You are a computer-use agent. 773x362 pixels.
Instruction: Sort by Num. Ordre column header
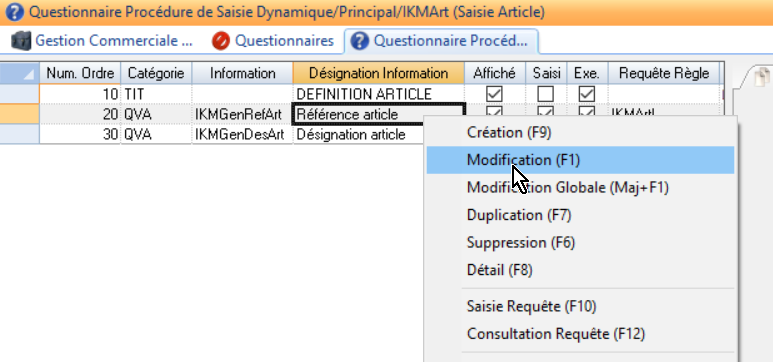tap(80, 73)
